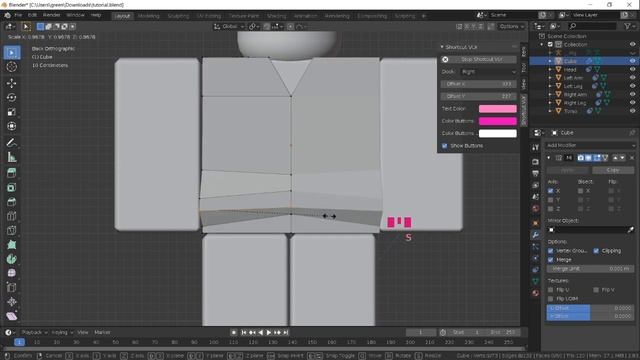Click the Stop Shortcut VUr button
The height and width of the screenshot is (360, 640).
(x=478, y=60)
